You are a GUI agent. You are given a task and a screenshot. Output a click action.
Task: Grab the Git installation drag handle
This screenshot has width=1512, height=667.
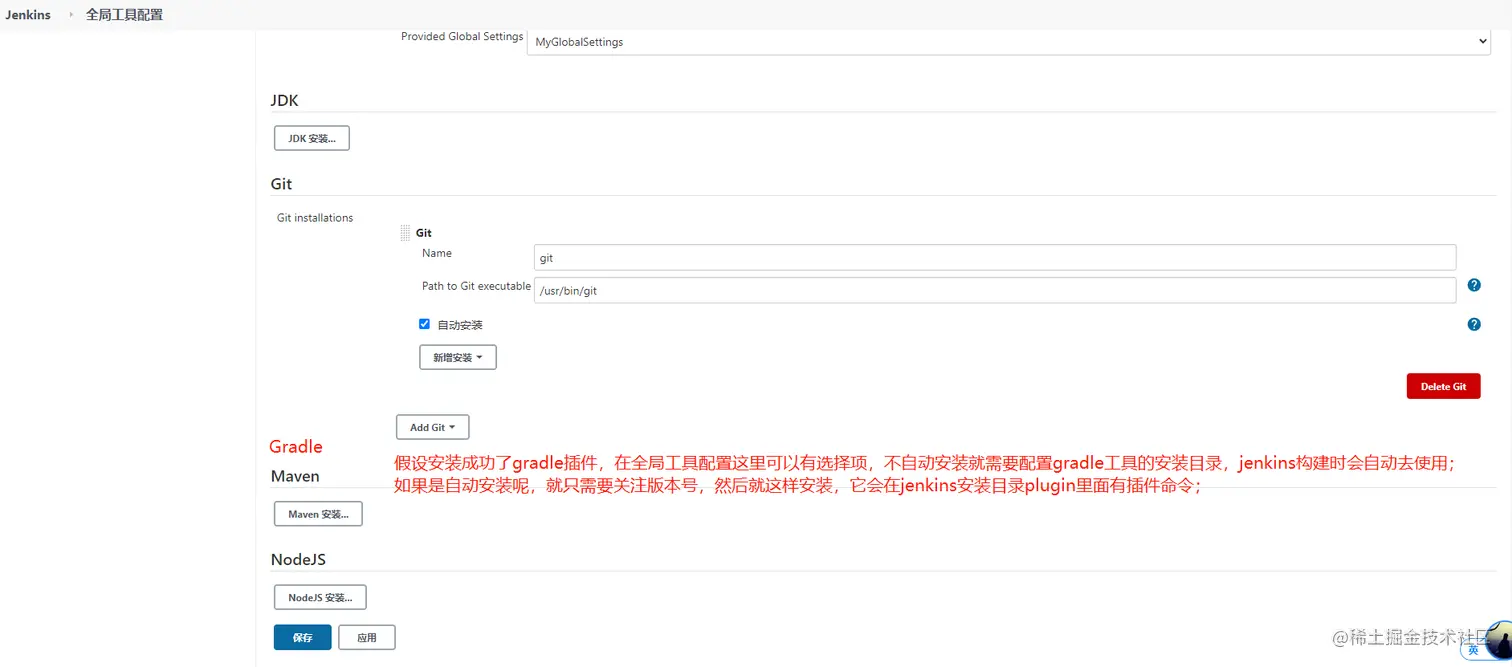[x=405, y=232]
